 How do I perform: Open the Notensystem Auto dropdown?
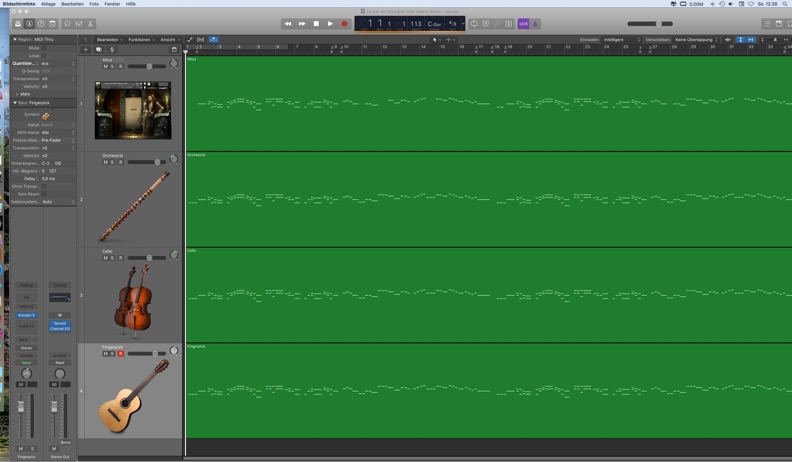[58, 201]
